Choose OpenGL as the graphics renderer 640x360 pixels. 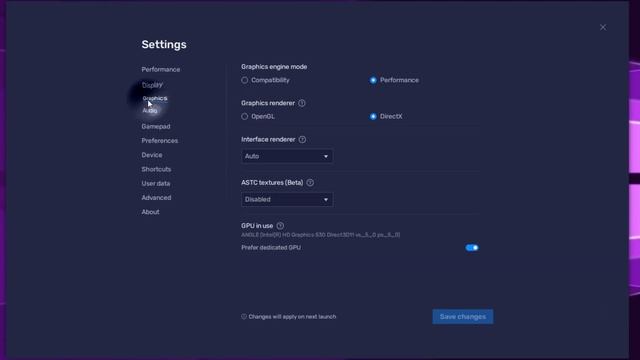pyautogui.click(x=258, y=117)
